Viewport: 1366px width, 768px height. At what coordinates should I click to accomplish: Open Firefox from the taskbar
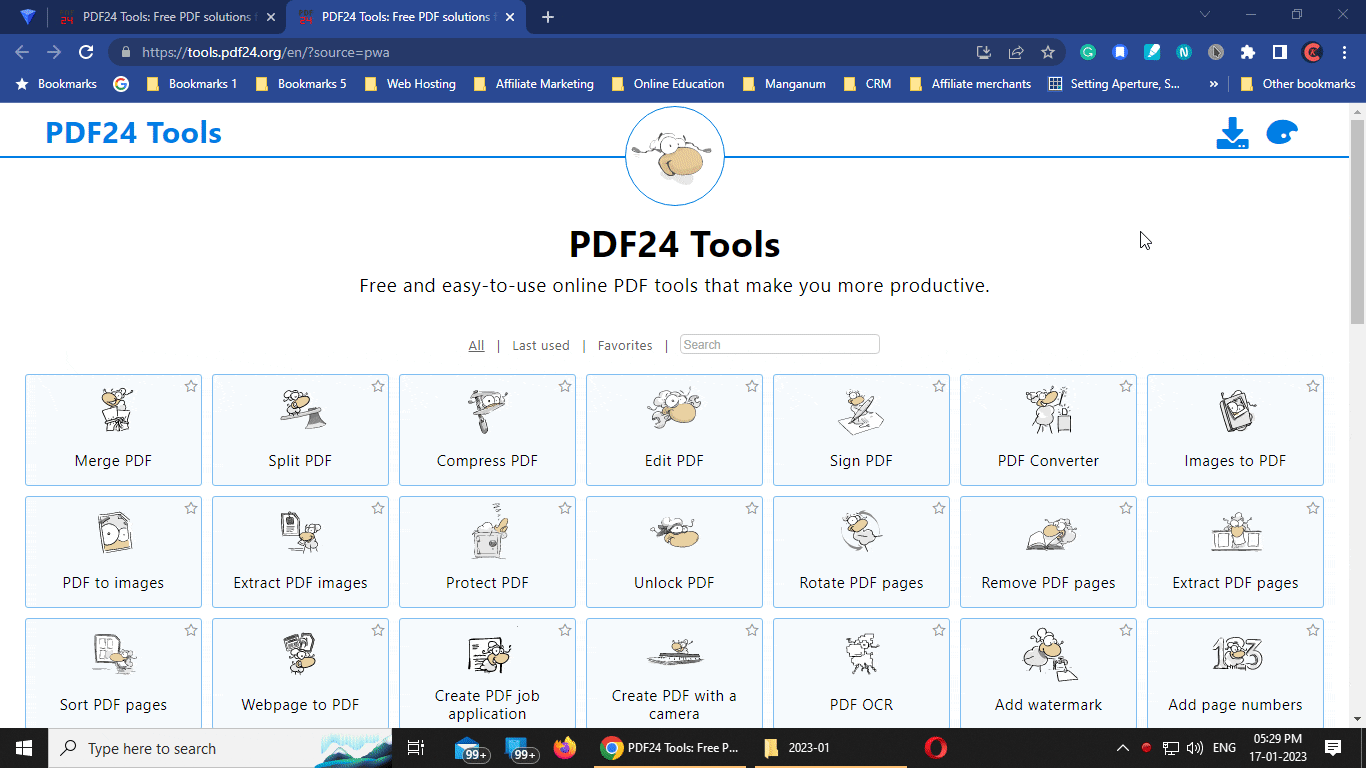[565, 748]
